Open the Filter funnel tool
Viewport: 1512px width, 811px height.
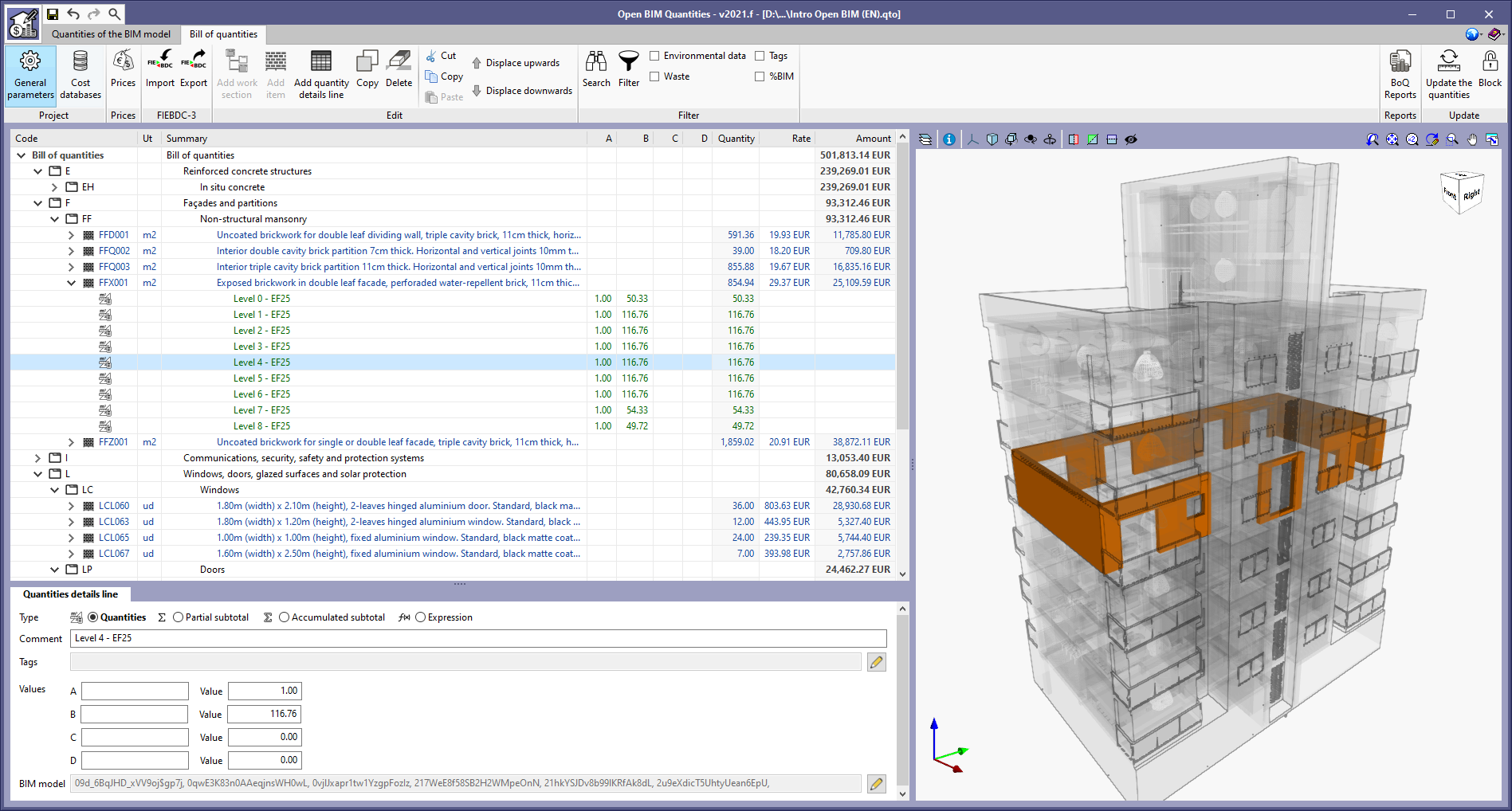pos(629,70)
